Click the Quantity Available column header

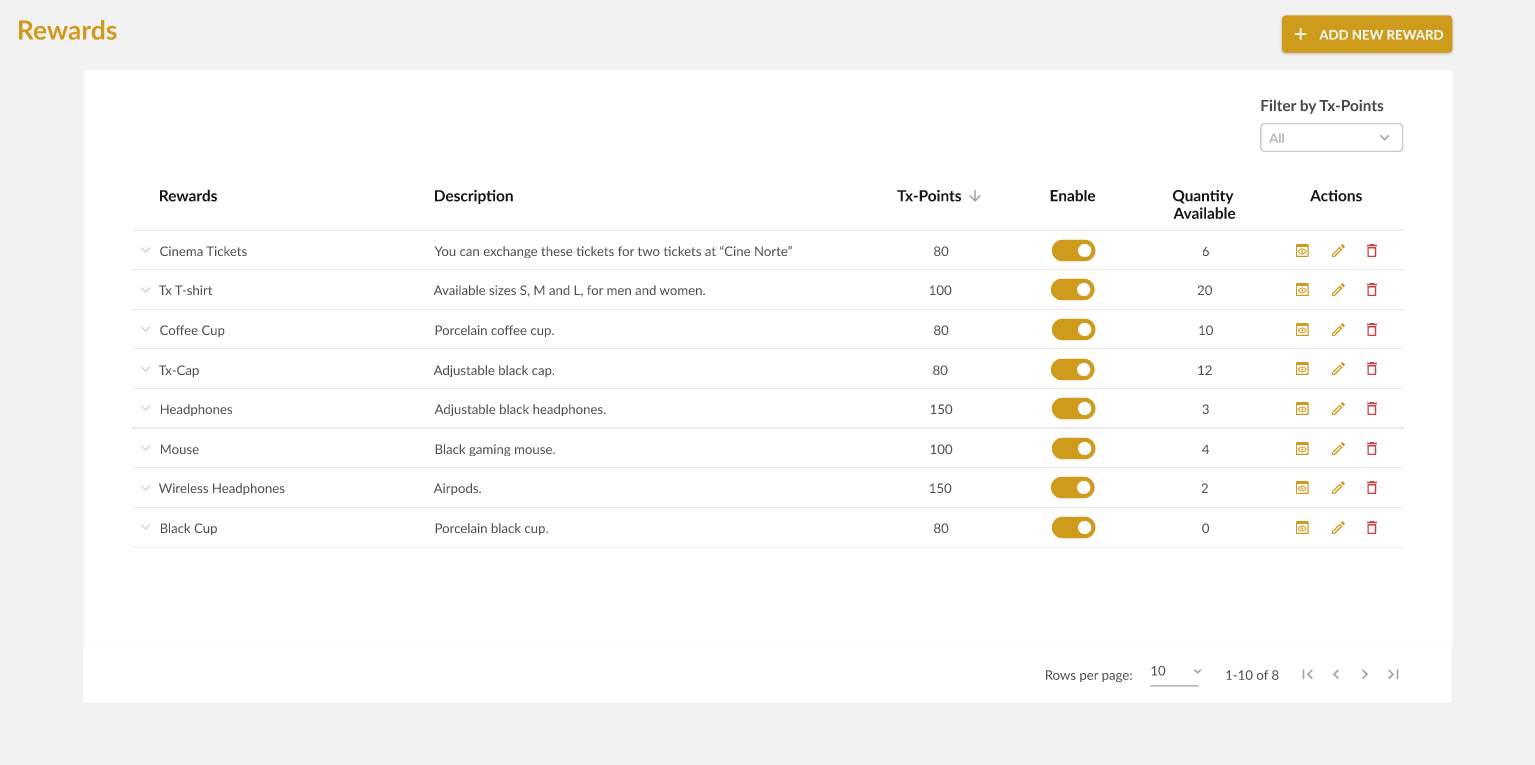[1204, 204]
